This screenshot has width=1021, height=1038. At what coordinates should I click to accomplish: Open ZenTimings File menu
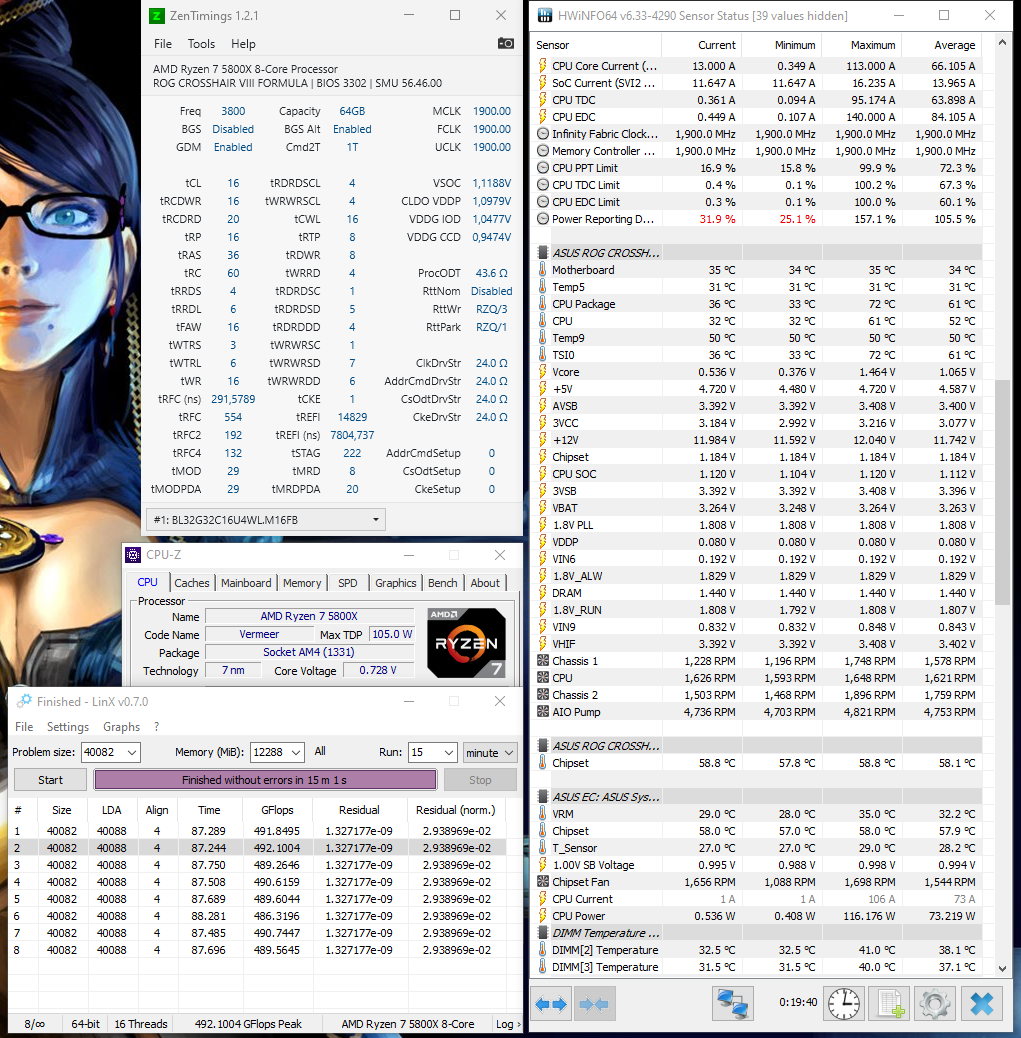(x=162, y=44)
